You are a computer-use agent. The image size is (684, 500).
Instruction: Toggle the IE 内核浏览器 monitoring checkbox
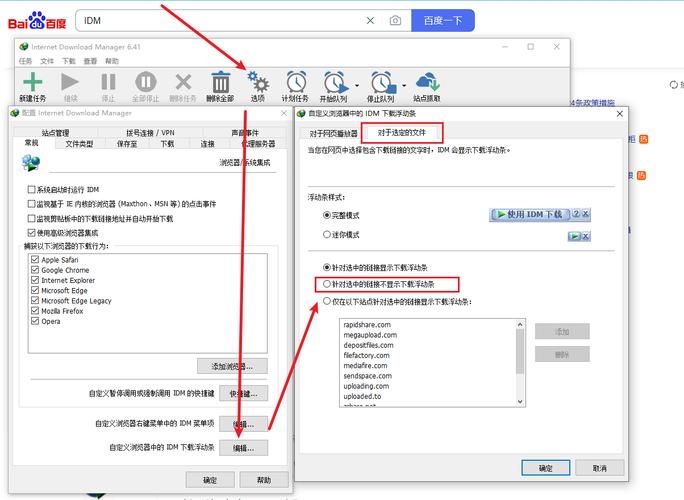tap(31, 204)
